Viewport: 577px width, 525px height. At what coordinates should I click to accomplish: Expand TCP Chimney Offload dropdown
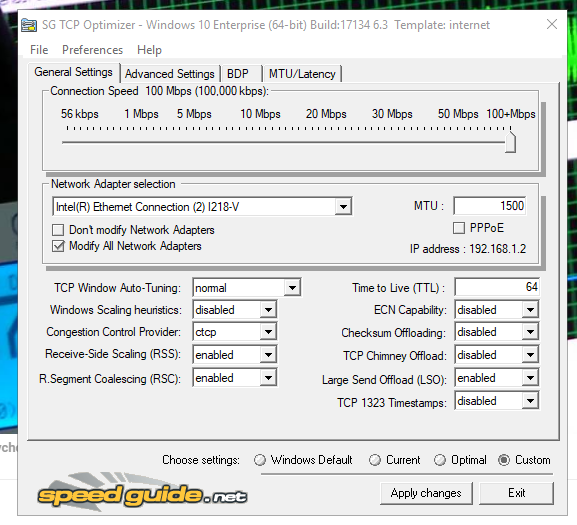point(530,355)
